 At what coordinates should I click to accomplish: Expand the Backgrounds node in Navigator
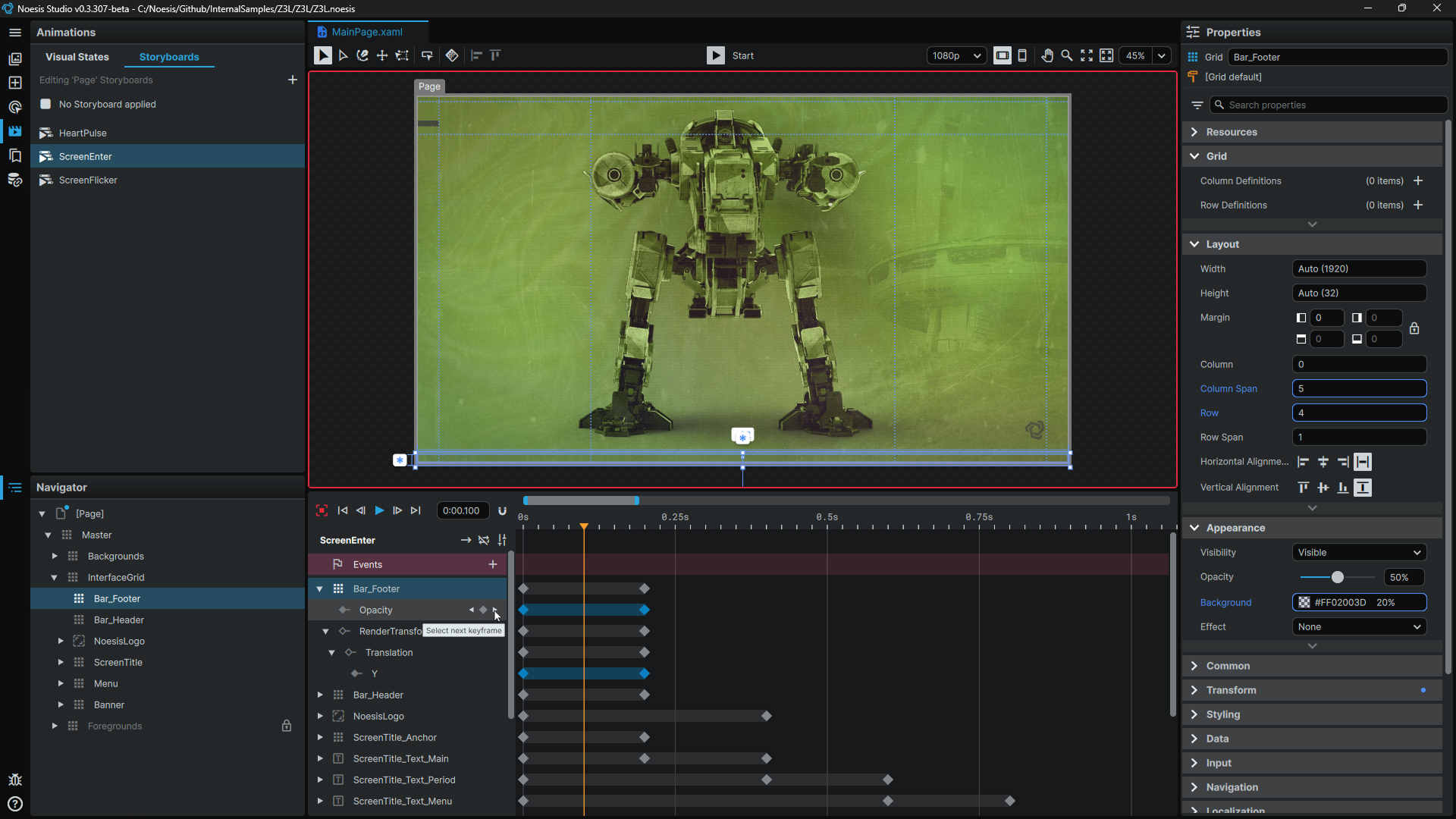click(x=55, y=556)
